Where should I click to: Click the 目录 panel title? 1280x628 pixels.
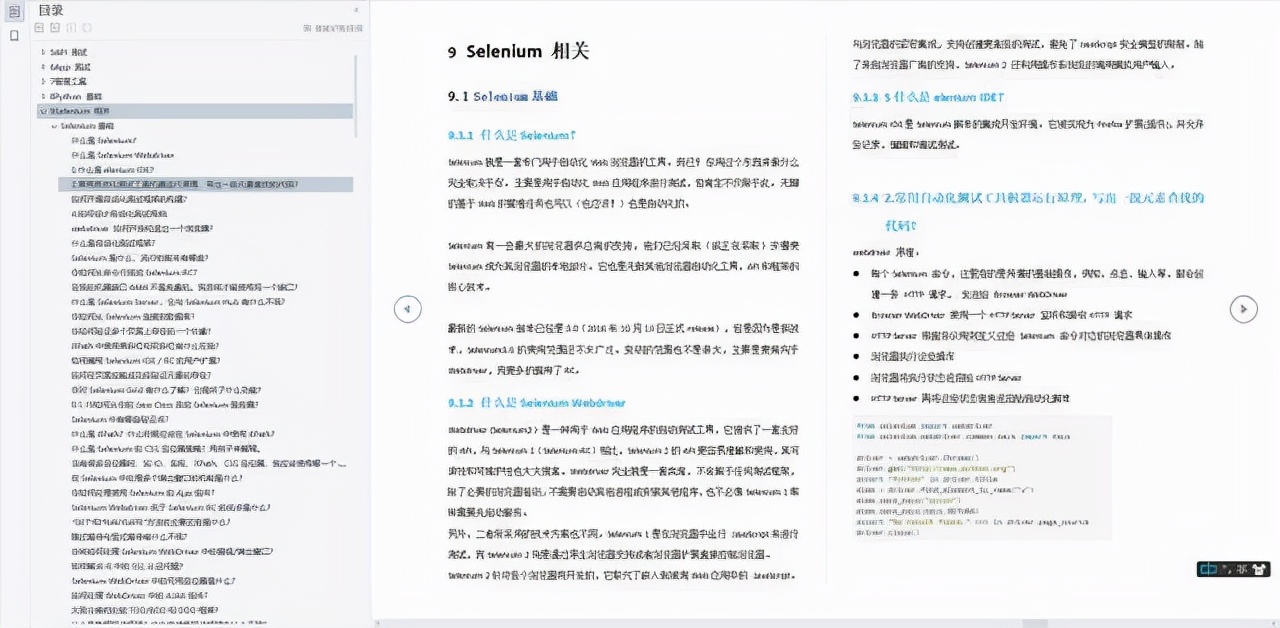[x=51, y=10]
